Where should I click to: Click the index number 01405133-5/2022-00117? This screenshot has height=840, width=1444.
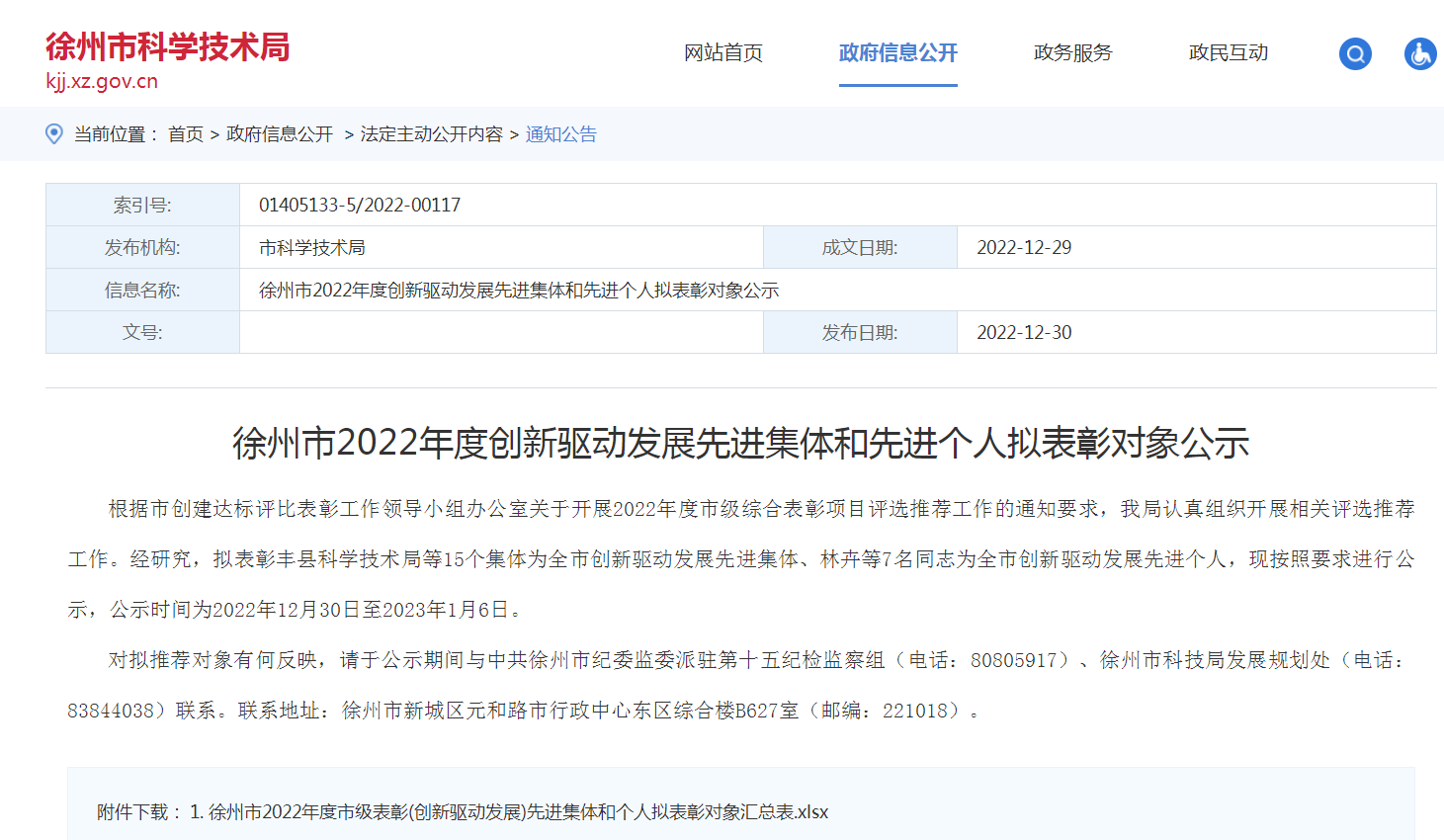pyautogui.click(x=360, y=206)
